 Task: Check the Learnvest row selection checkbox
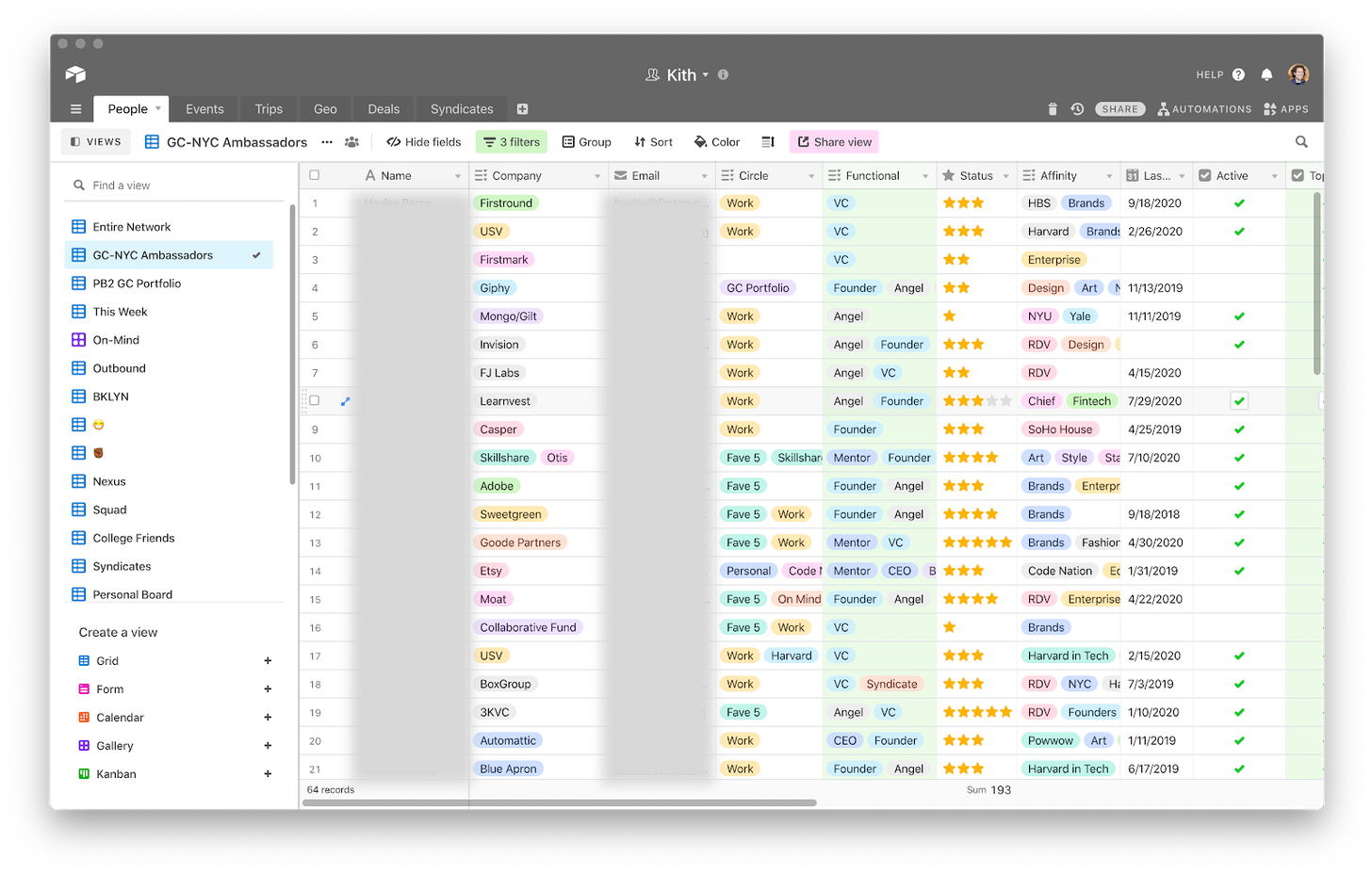click(x=315, y=401)
